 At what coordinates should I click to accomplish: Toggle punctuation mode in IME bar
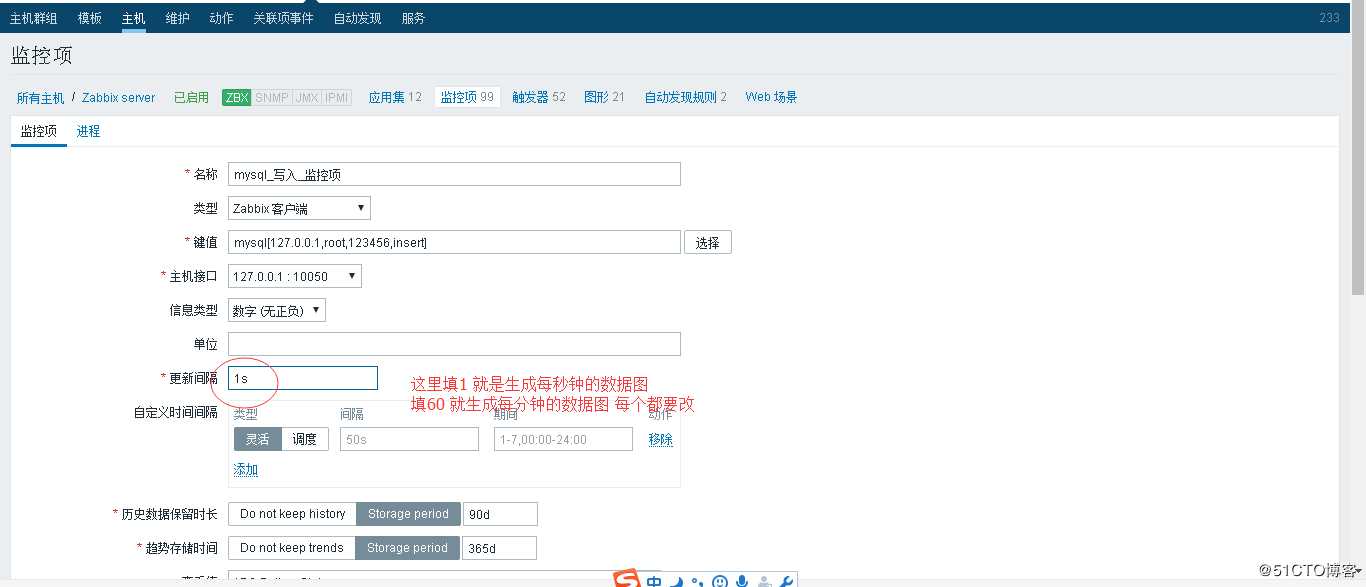[697, 582]
